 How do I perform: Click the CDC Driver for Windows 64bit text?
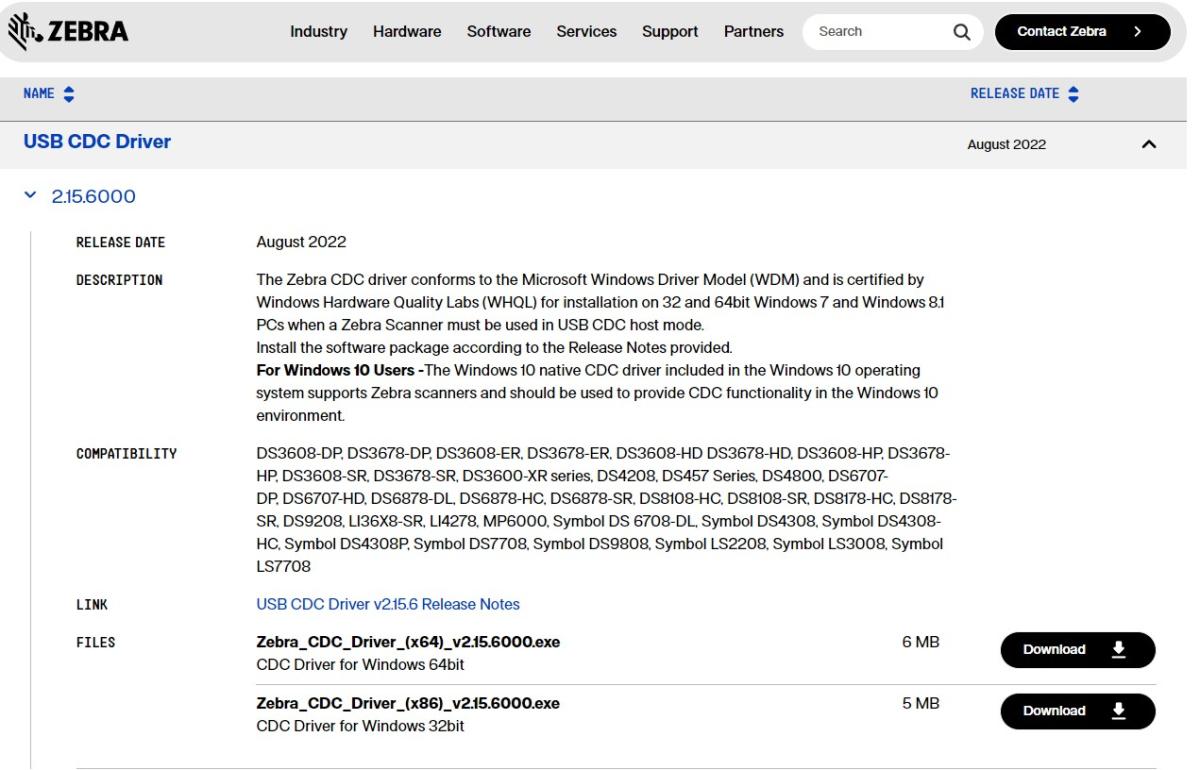pyautogui.click(x=360, y=665)
